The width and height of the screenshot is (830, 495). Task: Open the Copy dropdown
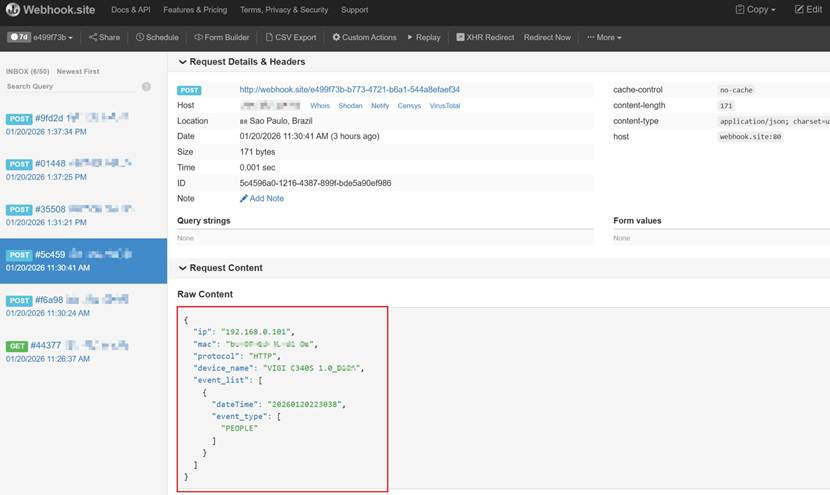point(755,10)
